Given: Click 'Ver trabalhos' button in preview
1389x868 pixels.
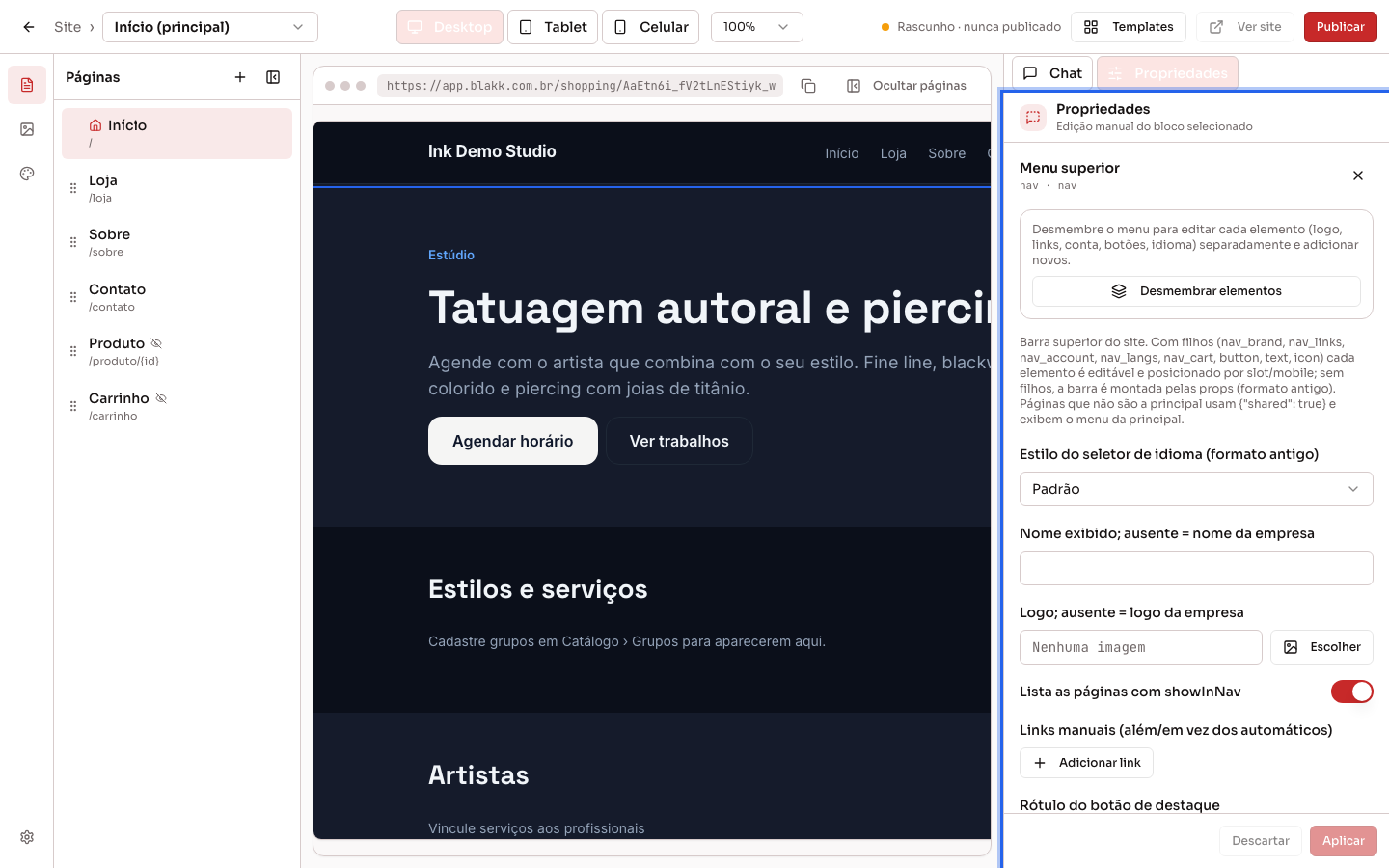Looking at the screenshot, I should click(679, 441).
